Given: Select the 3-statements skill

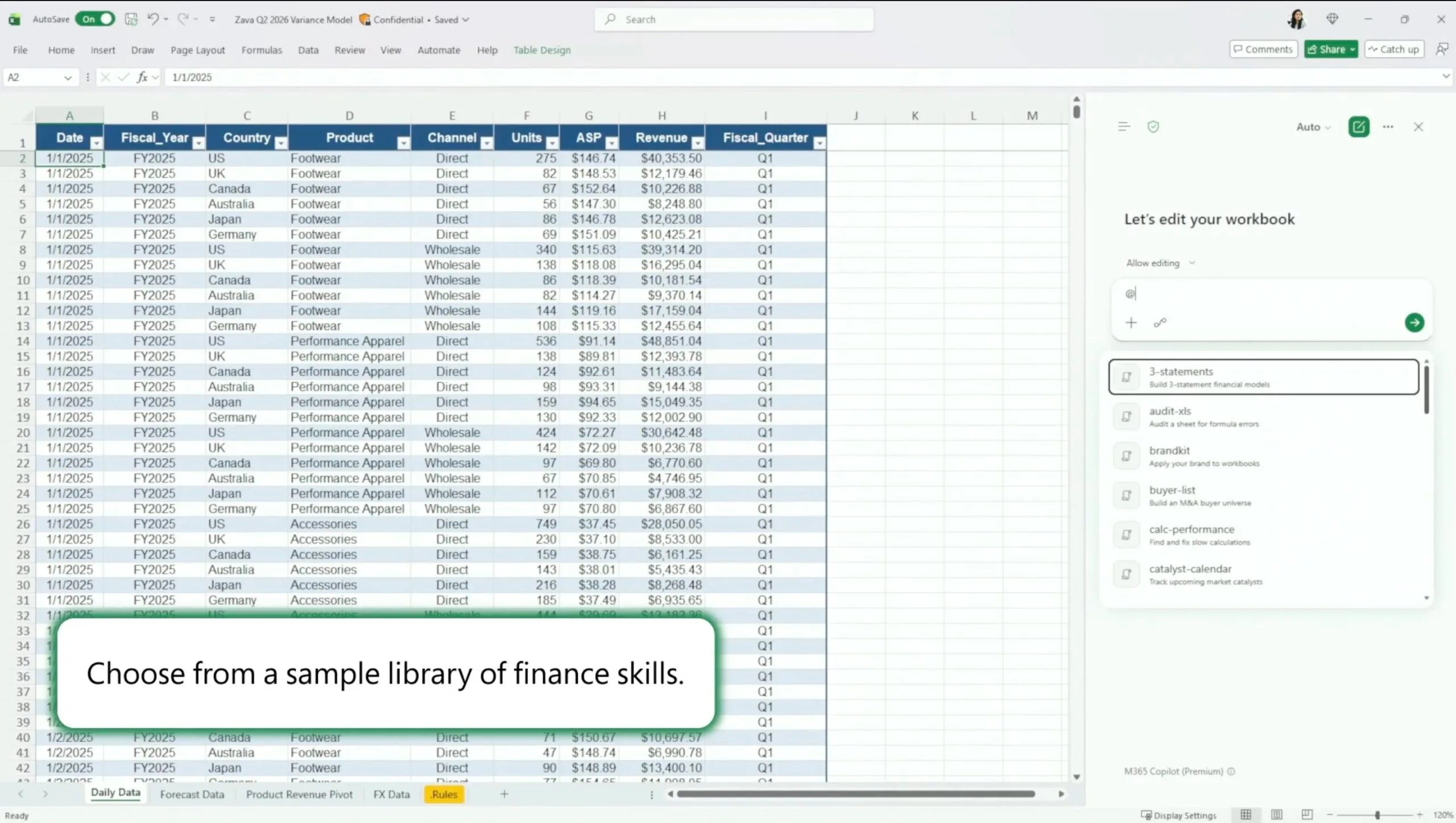Looking at the screenshot, I should [1264, 377].
